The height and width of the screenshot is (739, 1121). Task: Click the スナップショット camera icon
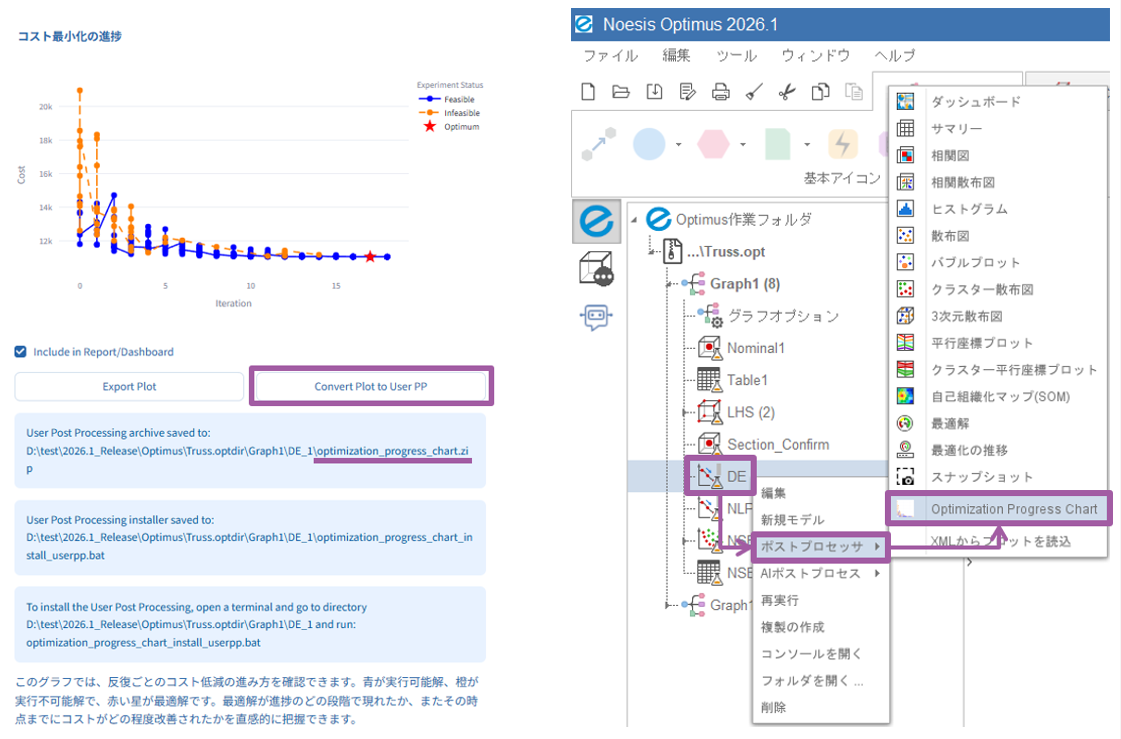[x=905, y=477]
